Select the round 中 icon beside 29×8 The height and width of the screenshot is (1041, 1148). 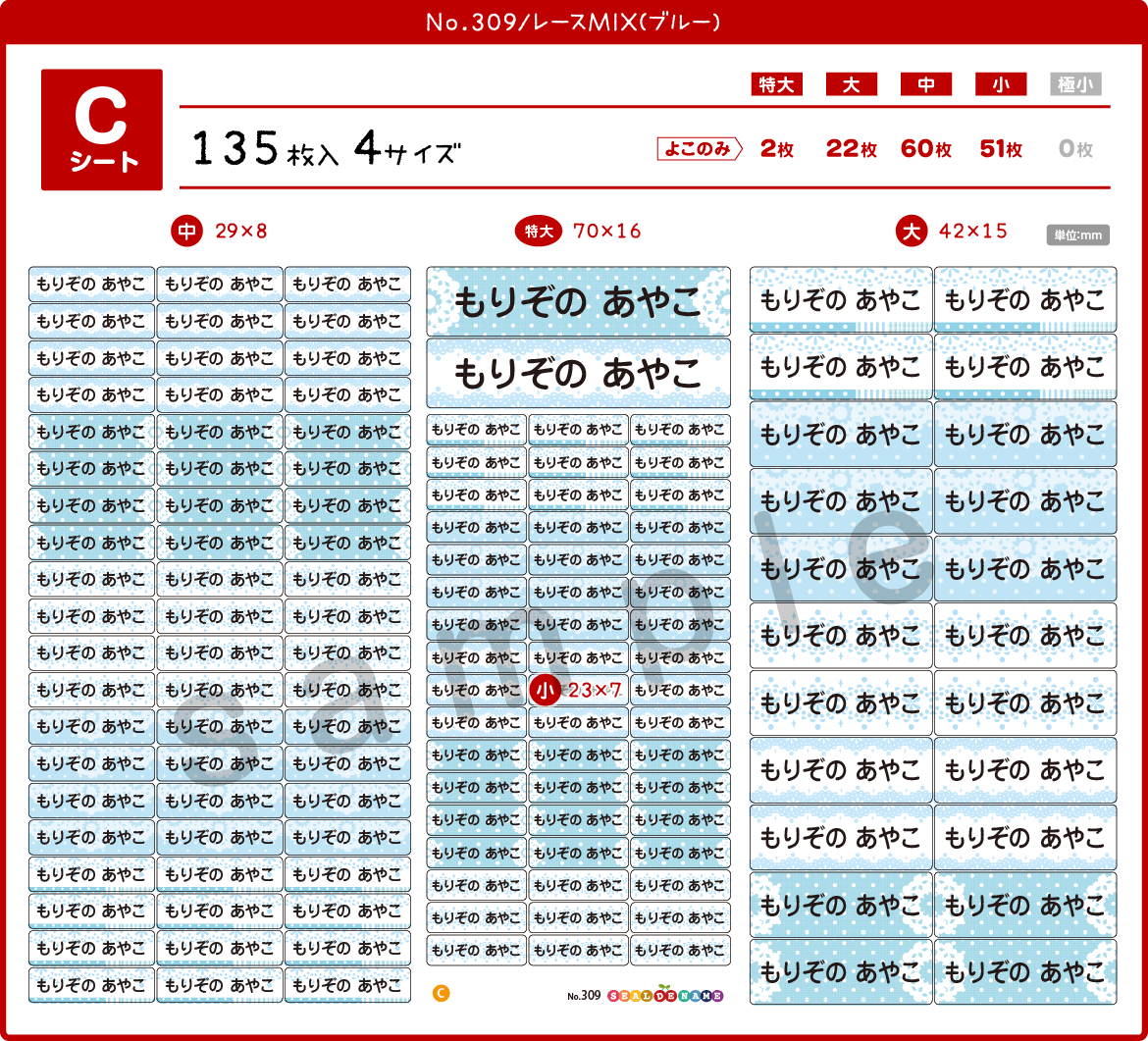pyautogui.click(x=186, y=232)
